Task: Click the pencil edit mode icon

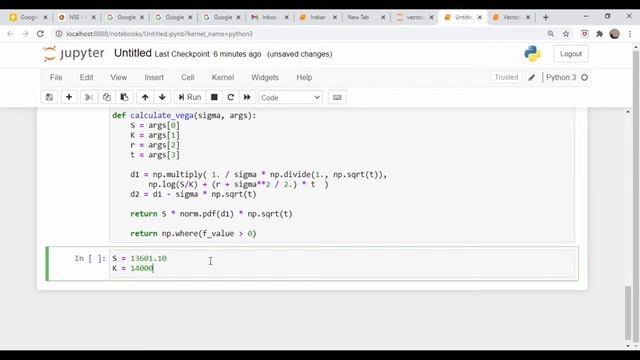Action: pyautogui.click(x=531, y=78)
